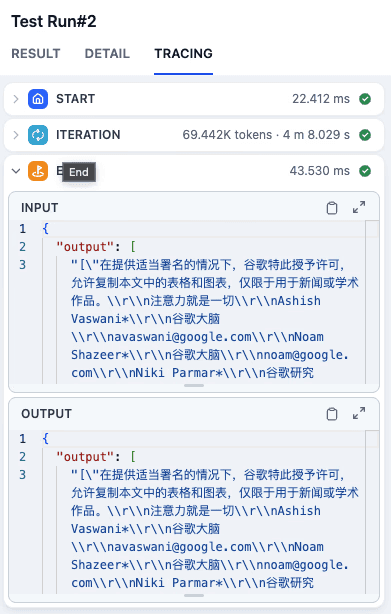Expand the ITERATION trace row
This screenshot has height=614, width=391.
pos(16,135)
